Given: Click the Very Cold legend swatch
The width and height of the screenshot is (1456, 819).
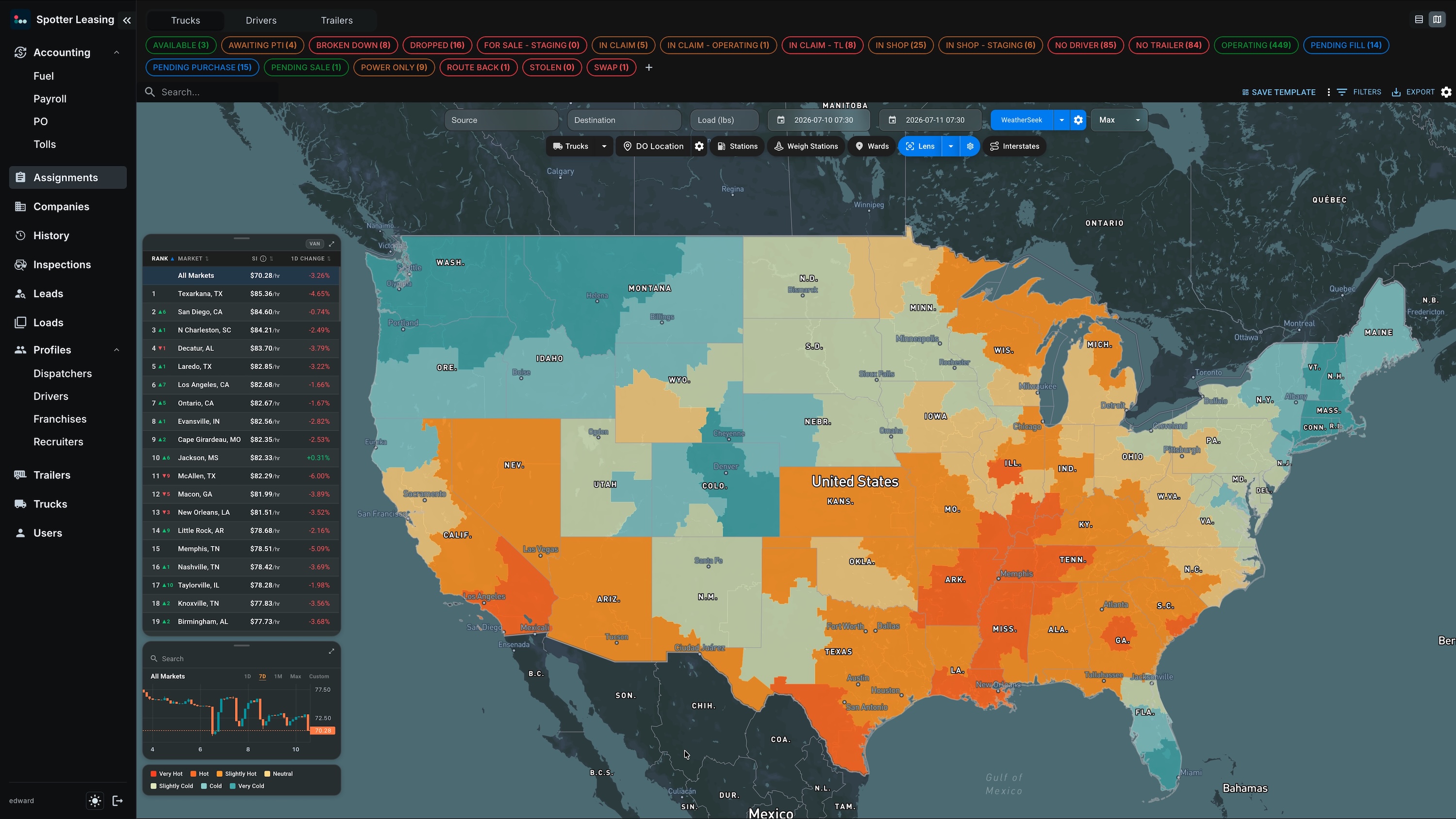Looking at the screenshot, I should (x=233, y=786).
